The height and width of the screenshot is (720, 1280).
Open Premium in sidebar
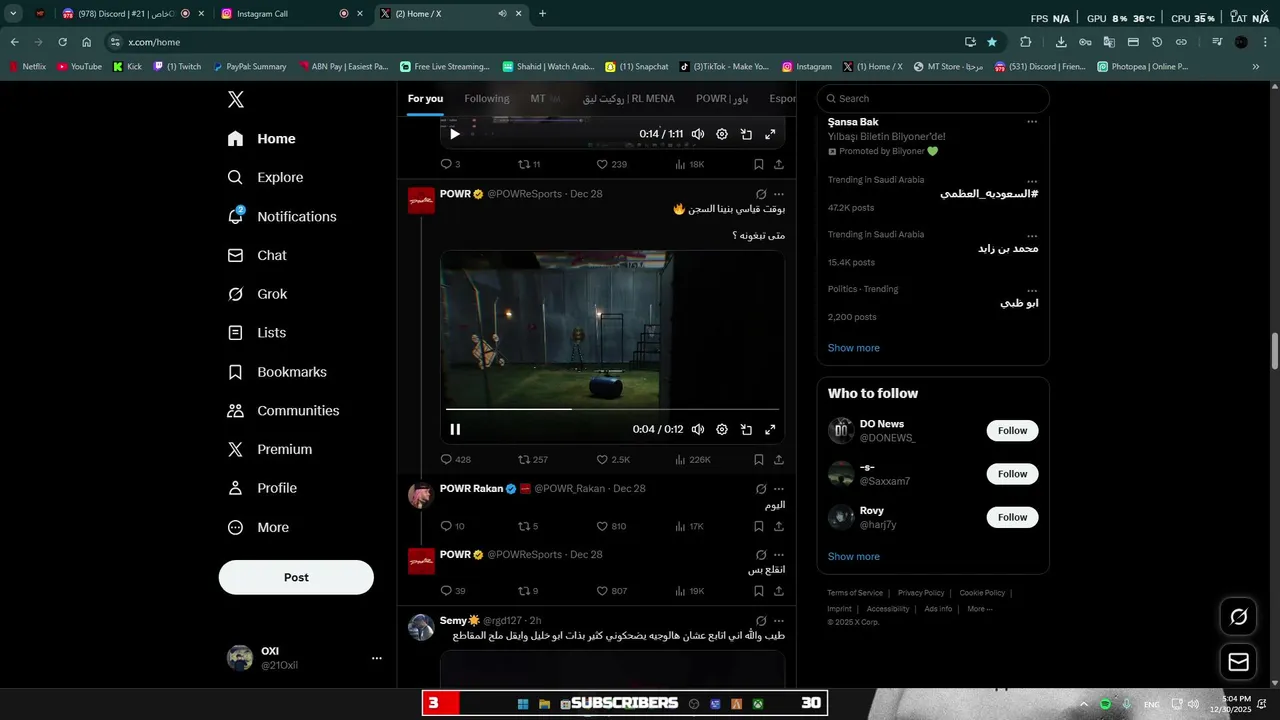pos(270,450)
